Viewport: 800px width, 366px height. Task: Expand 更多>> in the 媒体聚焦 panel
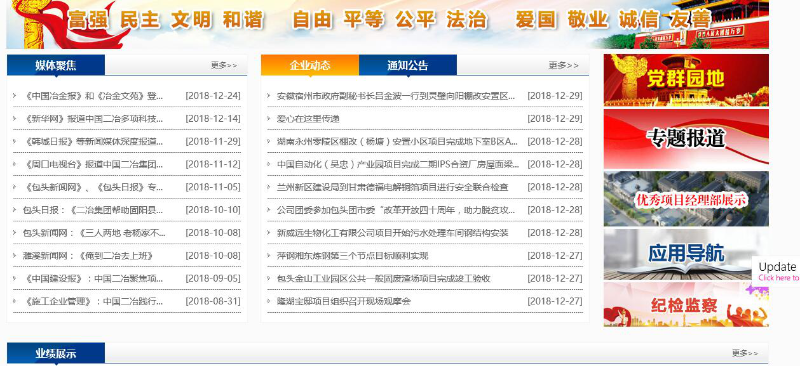(x=224, y=65)
